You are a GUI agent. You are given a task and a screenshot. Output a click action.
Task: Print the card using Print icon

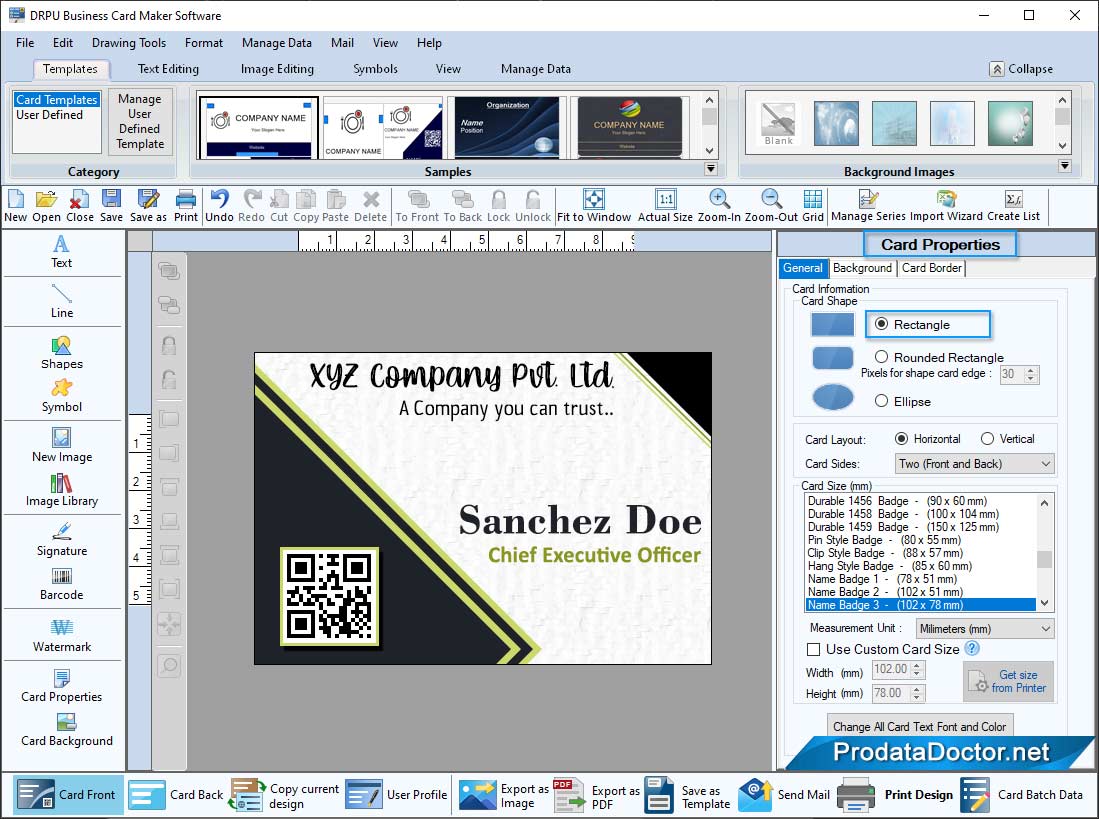[x=186, y=207]
